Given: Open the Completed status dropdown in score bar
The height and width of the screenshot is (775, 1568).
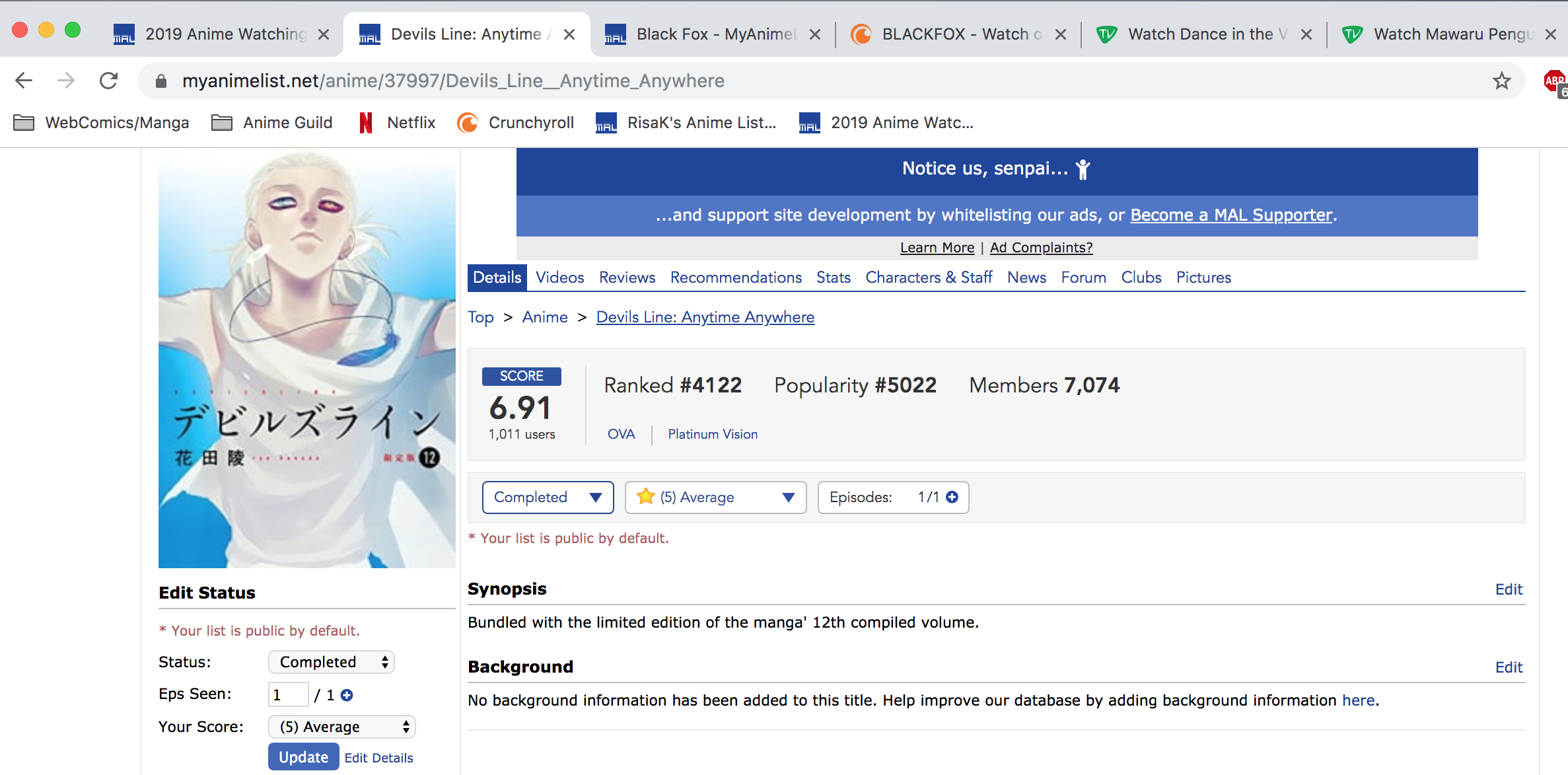Looking at the screenshot, I should tap(548, 498).
